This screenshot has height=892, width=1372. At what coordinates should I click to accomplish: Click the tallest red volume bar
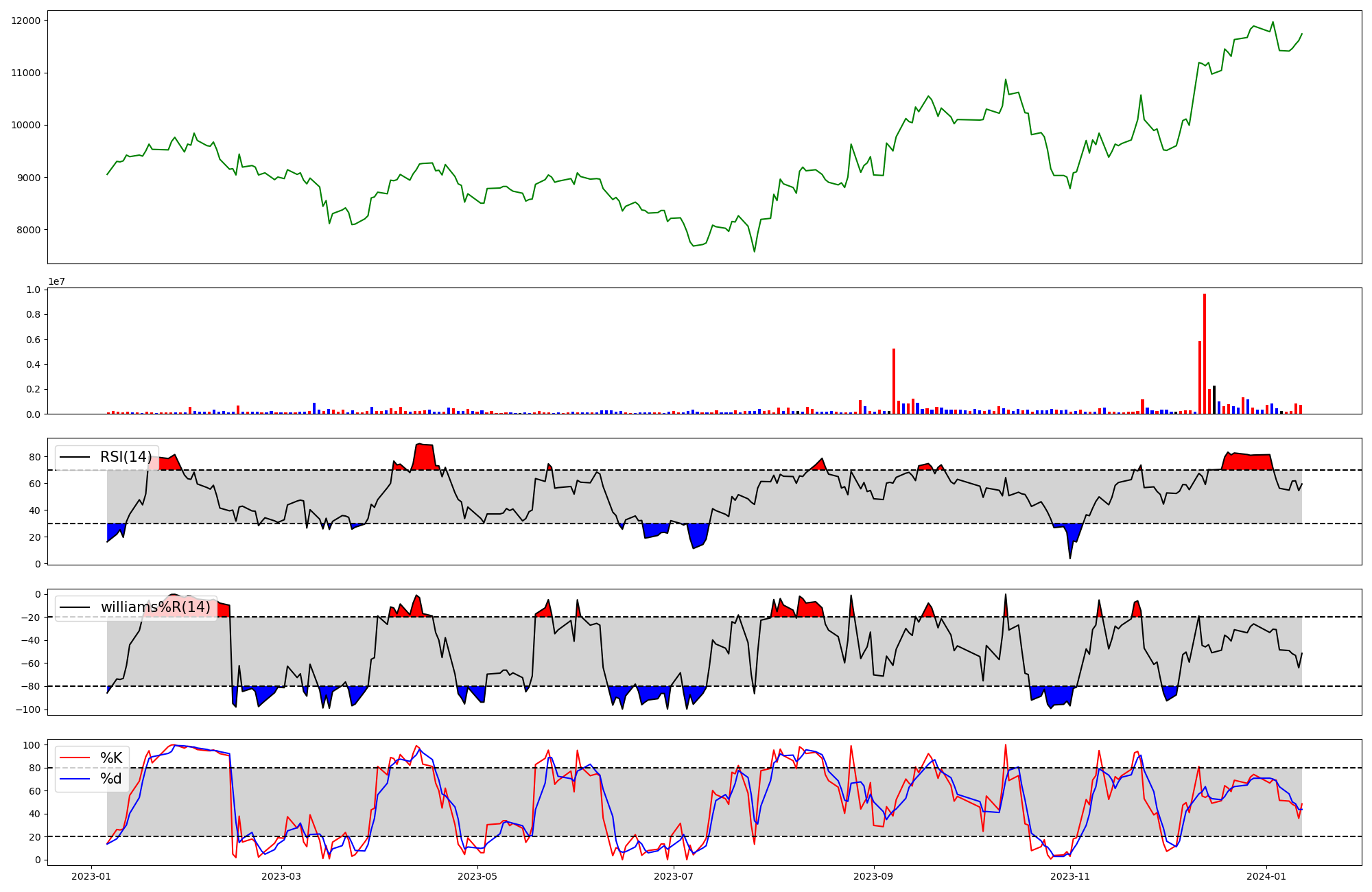point(1205,353)
